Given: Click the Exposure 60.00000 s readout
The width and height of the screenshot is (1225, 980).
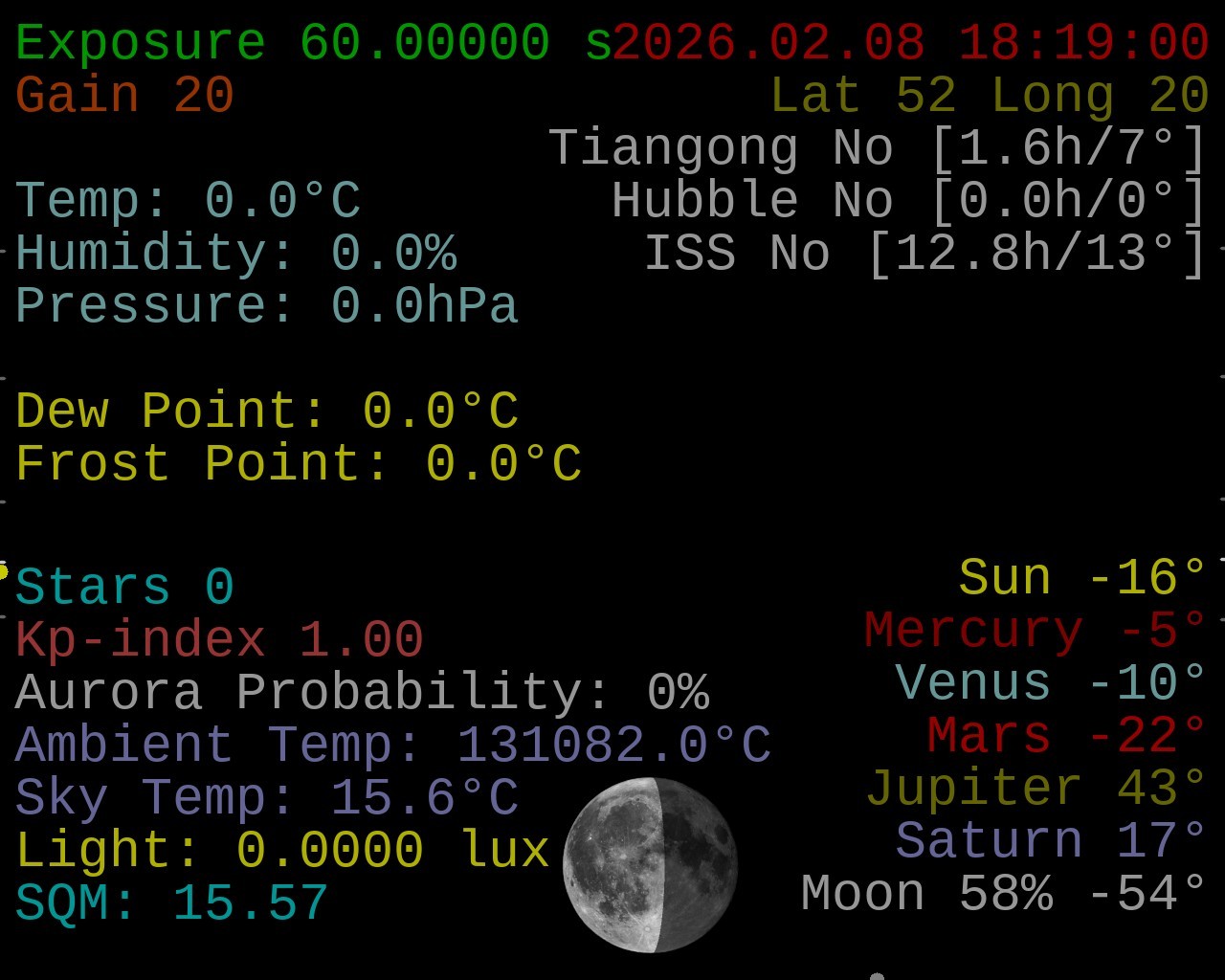Looking at the screenshot, I should point(314,43).
